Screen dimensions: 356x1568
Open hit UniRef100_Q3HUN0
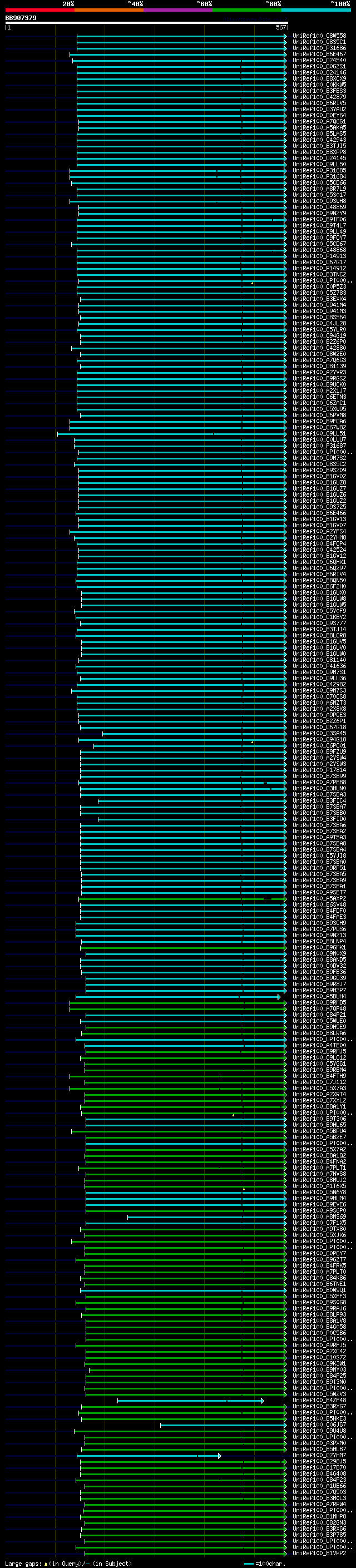[319, 788]
